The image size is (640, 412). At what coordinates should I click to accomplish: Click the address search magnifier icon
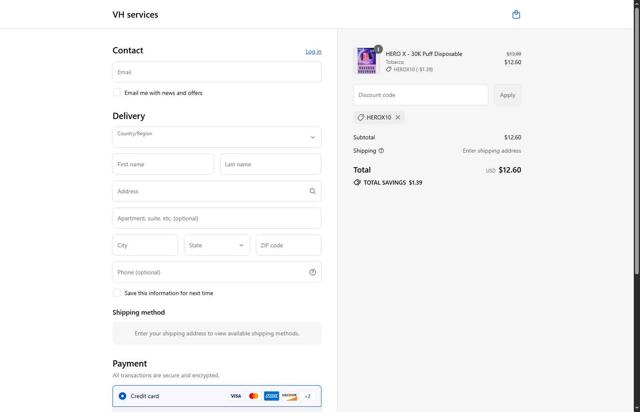pyautogui.click(x=312, y=191)
